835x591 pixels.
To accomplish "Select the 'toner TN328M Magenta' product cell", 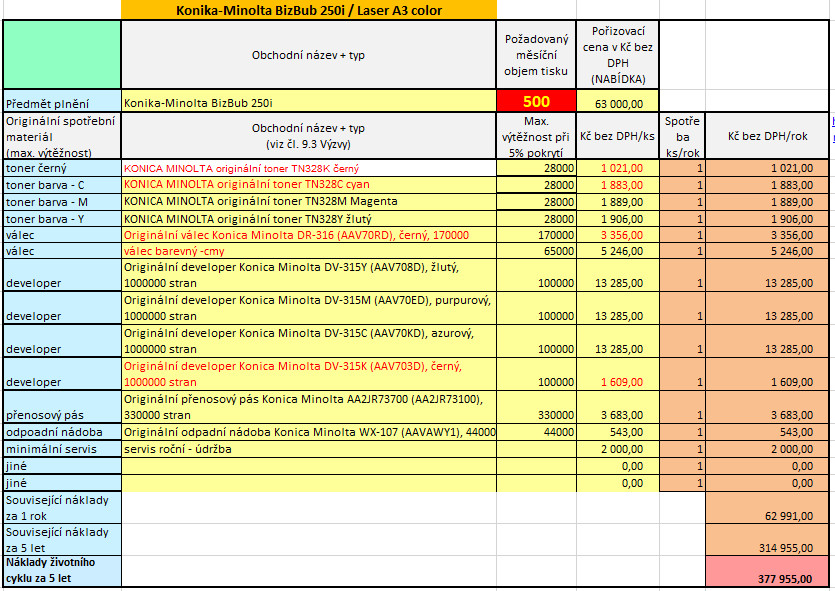I will [x=309, y=202].
